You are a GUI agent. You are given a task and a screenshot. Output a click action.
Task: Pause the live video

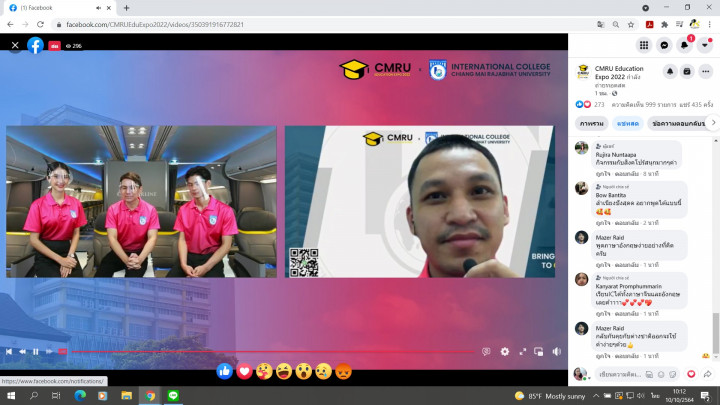[x=35, y=352]
